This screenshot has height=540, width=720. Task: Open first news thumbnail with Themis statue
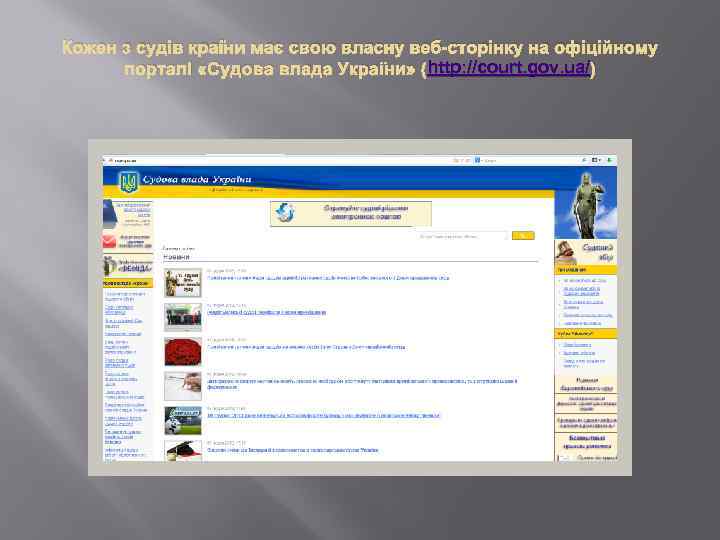click(x=183, y=282)
